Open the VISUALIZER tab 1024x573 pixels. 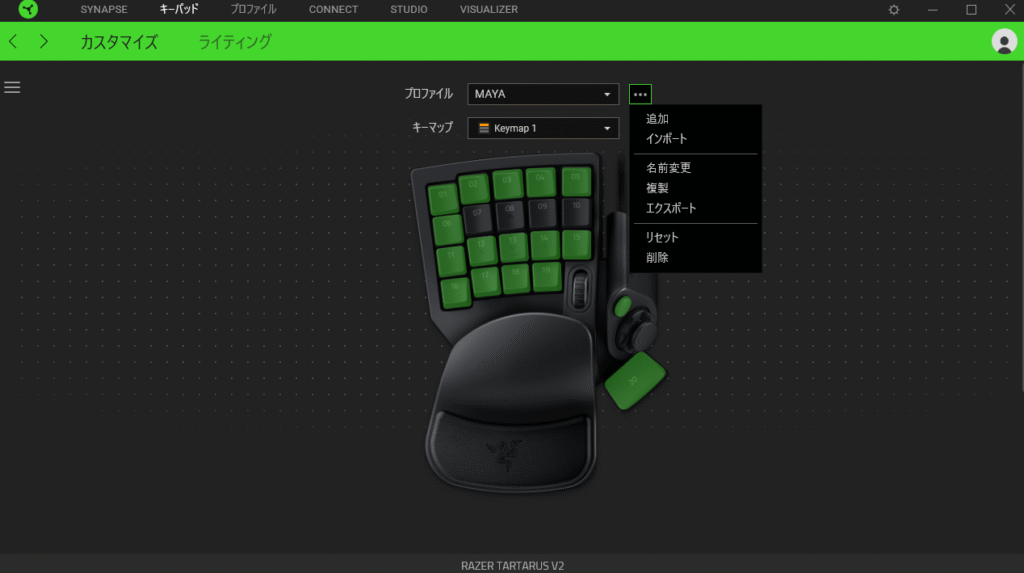[x=488, y=10]
